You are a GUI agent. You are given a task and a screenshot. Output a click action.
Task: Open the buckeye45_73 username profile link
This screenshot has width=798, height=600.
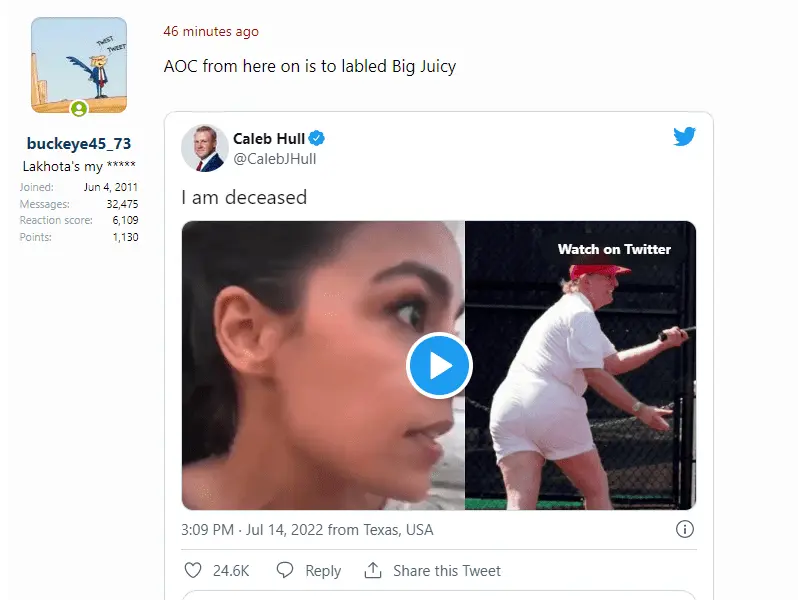point(79,143)
